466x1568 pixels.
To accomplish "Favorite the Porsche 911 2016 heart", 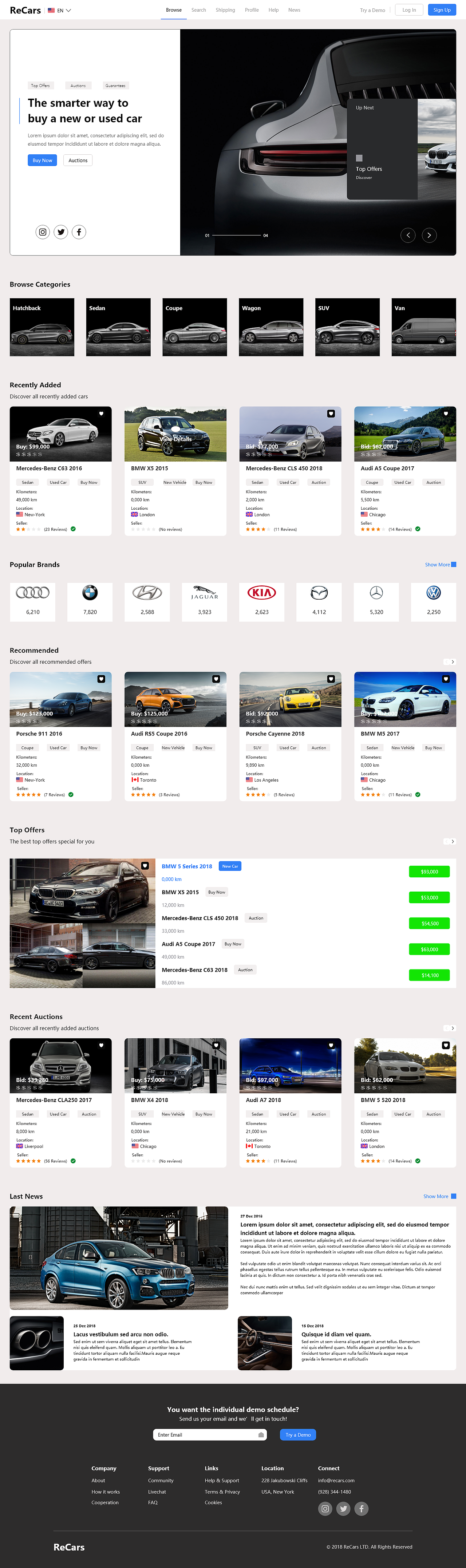I will 101,679.
